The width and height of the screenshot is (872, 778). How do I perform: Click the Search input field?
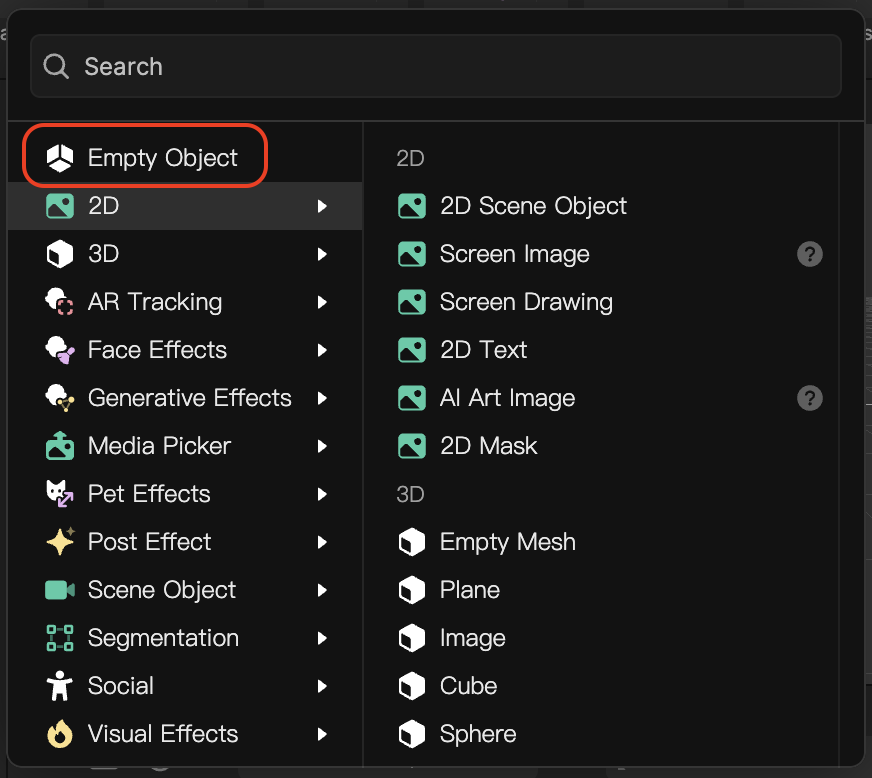pos(435,66)
